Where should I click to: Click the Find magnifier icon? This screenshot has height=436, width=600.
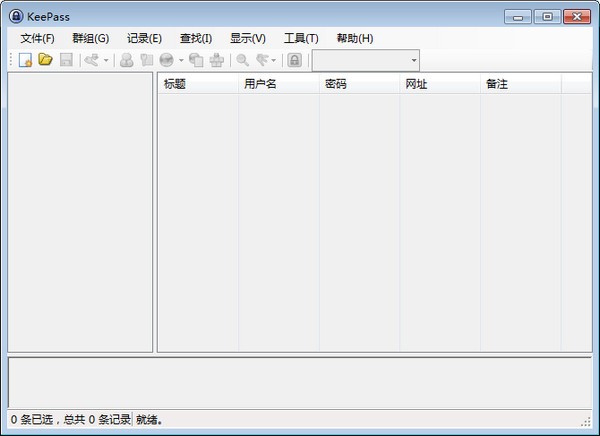(243, 61)
